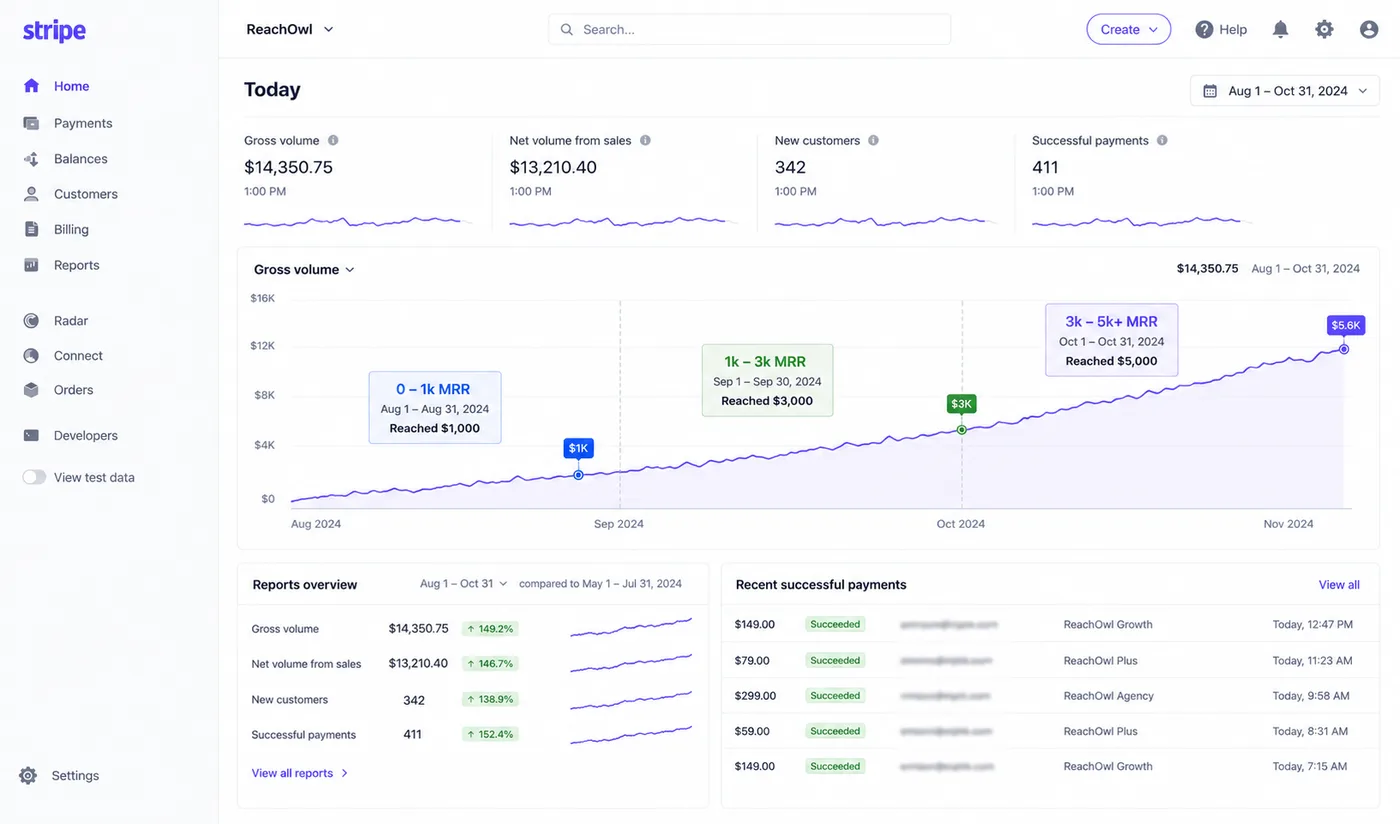Open the Orders sidebar item

click(x=74, y=390)
